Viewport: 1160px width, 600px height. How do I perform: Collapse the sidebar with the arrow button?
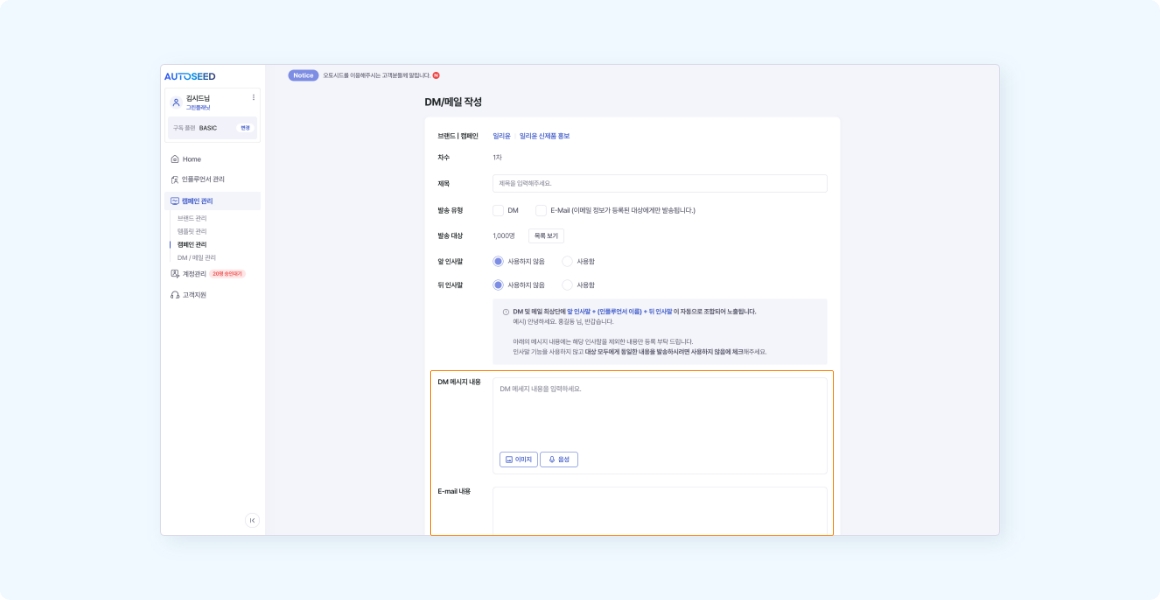252,520
